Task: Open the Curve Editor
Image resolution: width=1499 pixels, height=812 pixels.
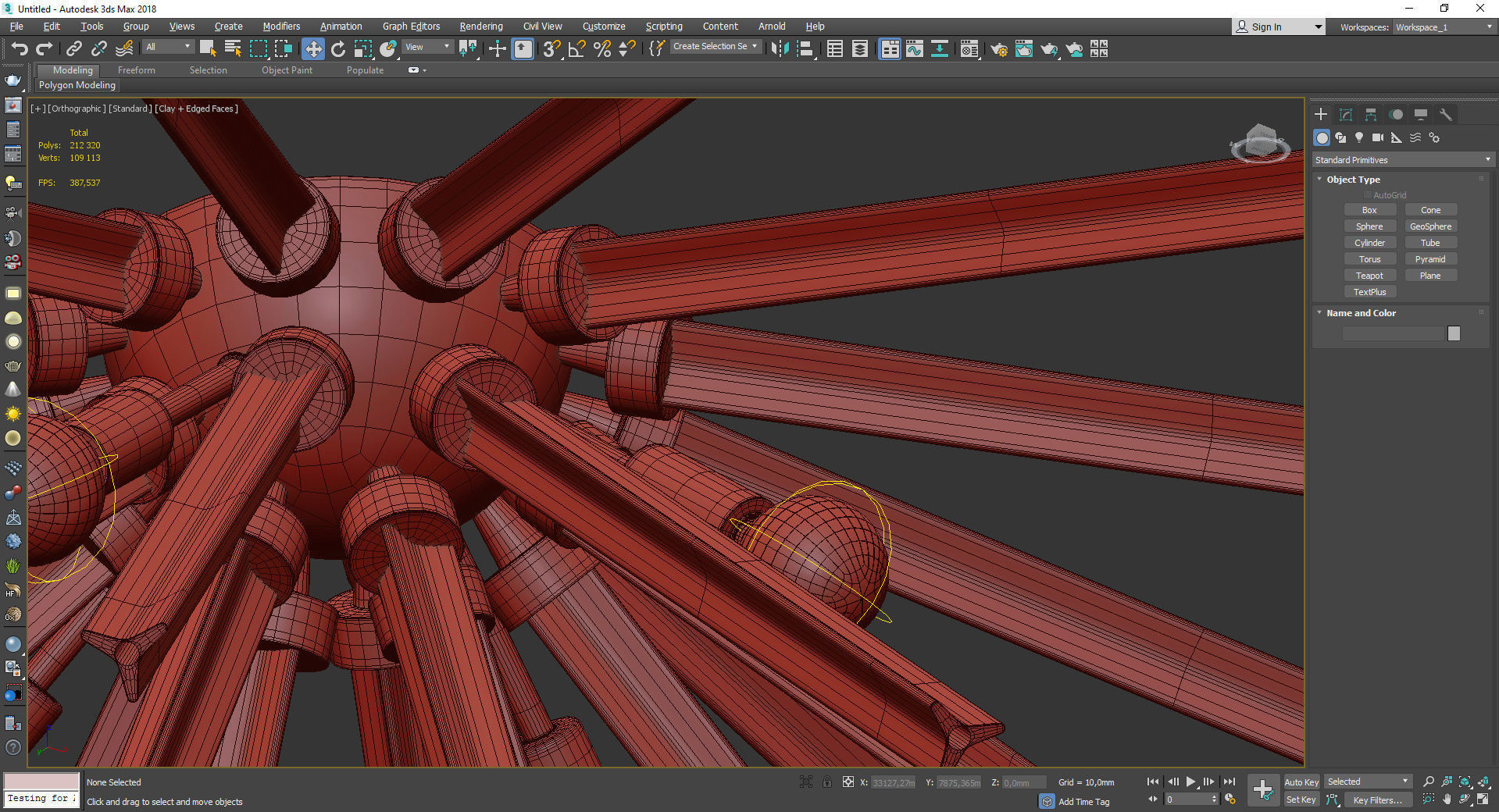Action: pyautogui.click(x=915, y=49)
